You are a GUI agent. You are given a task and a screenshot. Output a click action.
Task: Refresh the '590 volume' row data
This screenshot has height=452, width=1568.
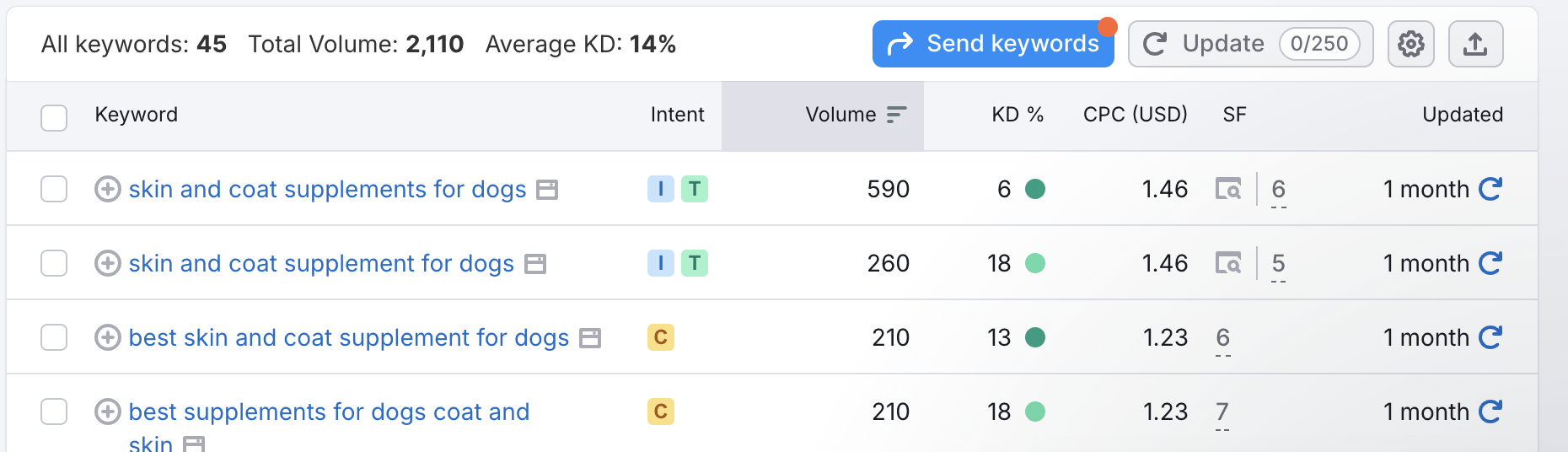1490,189
